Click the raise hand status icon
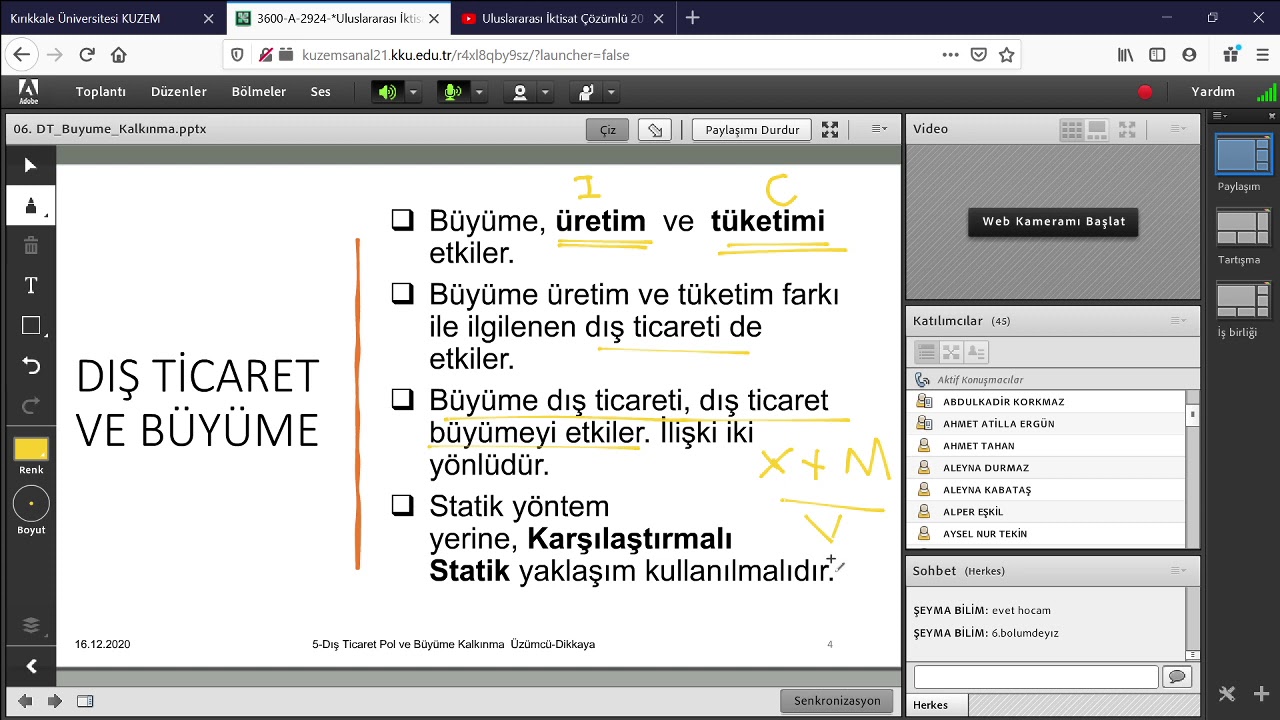1280x720 pixels. tap(586, 92)
